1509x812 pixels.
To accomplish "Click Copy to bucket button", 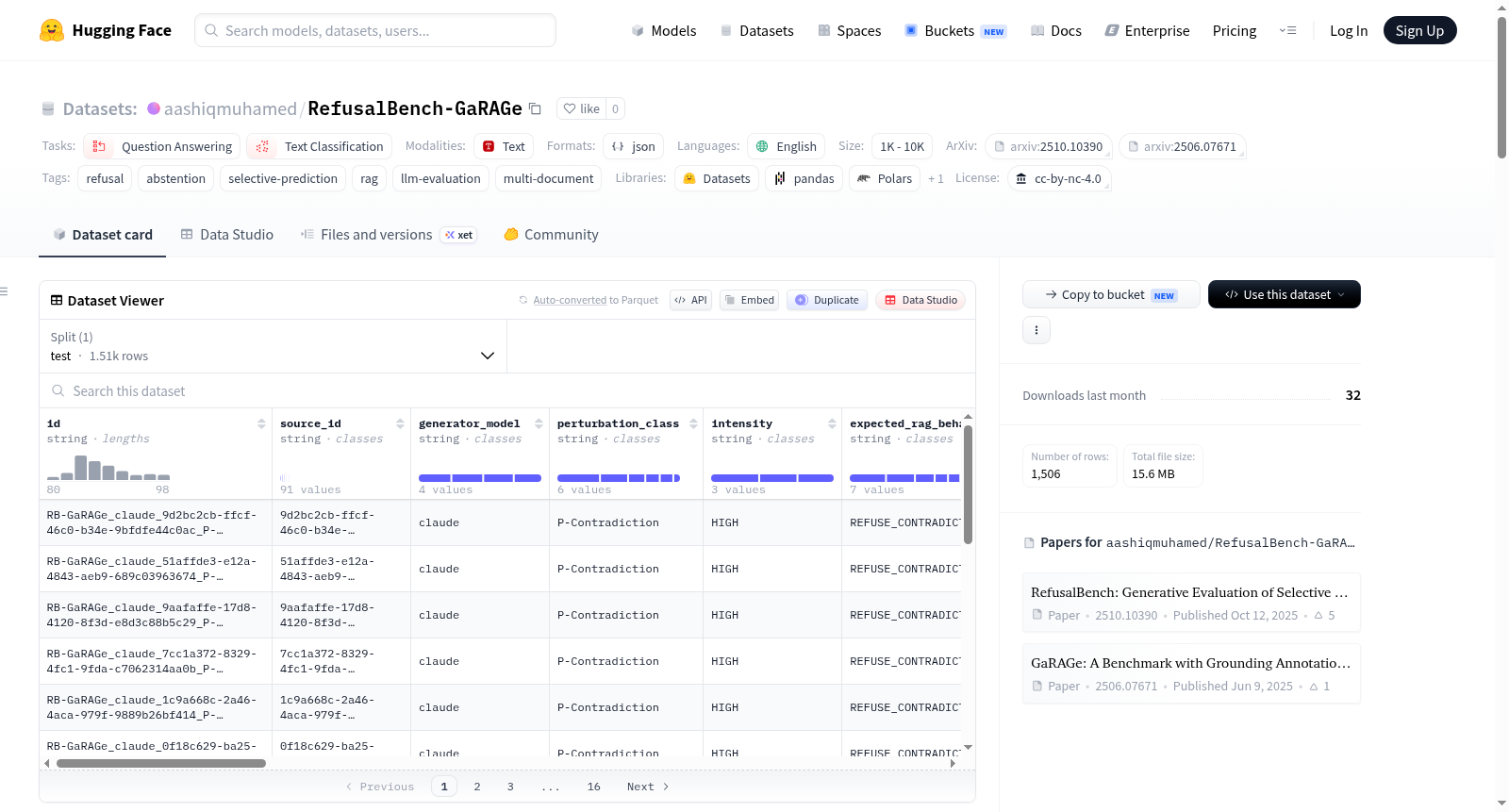I will pyautogui.click(x=1111, y=294).
